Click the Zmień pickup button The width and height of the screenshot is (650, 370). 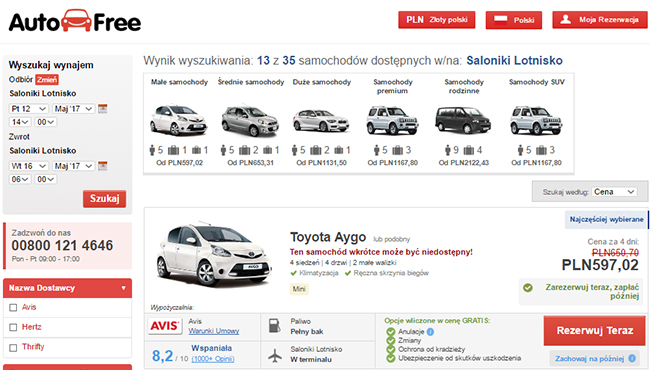point(47,80)
